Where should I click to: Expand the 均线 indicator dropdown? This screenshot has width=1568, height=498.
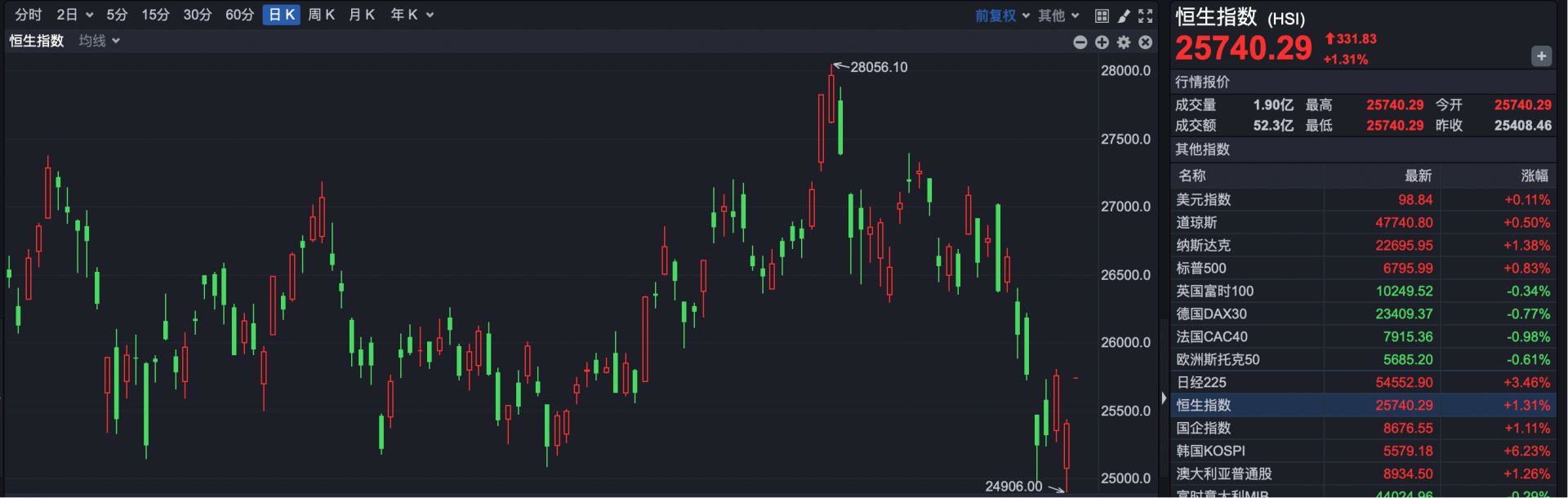coord(99,41)
